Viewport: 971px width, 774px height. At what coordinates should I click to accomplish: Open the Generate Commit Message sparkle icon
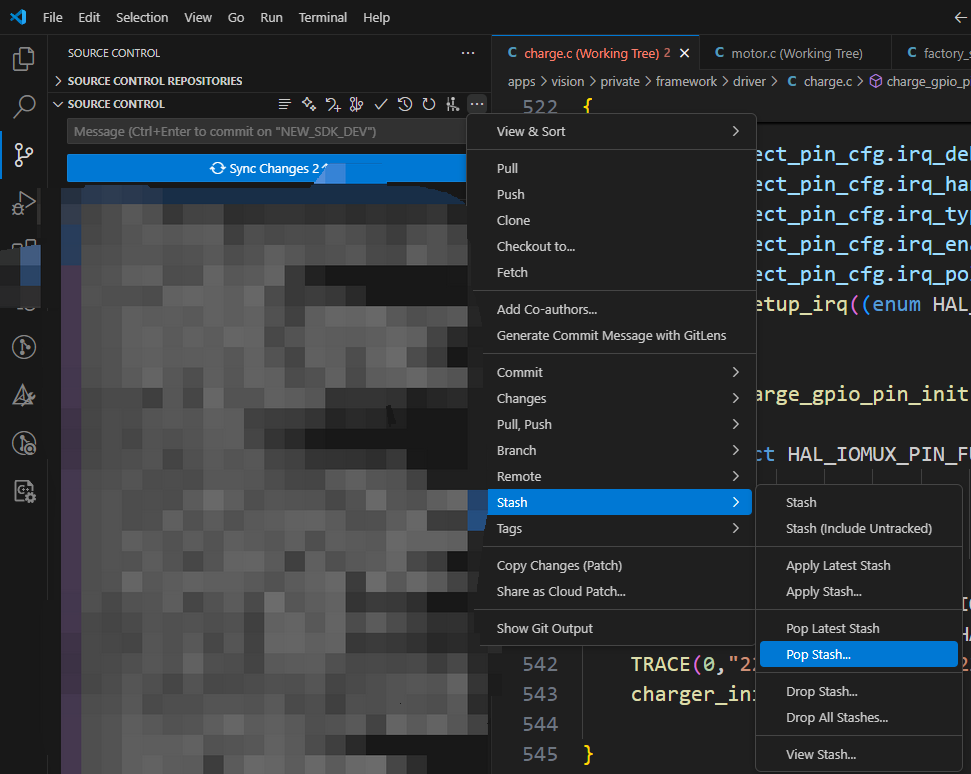coord(308,103)
